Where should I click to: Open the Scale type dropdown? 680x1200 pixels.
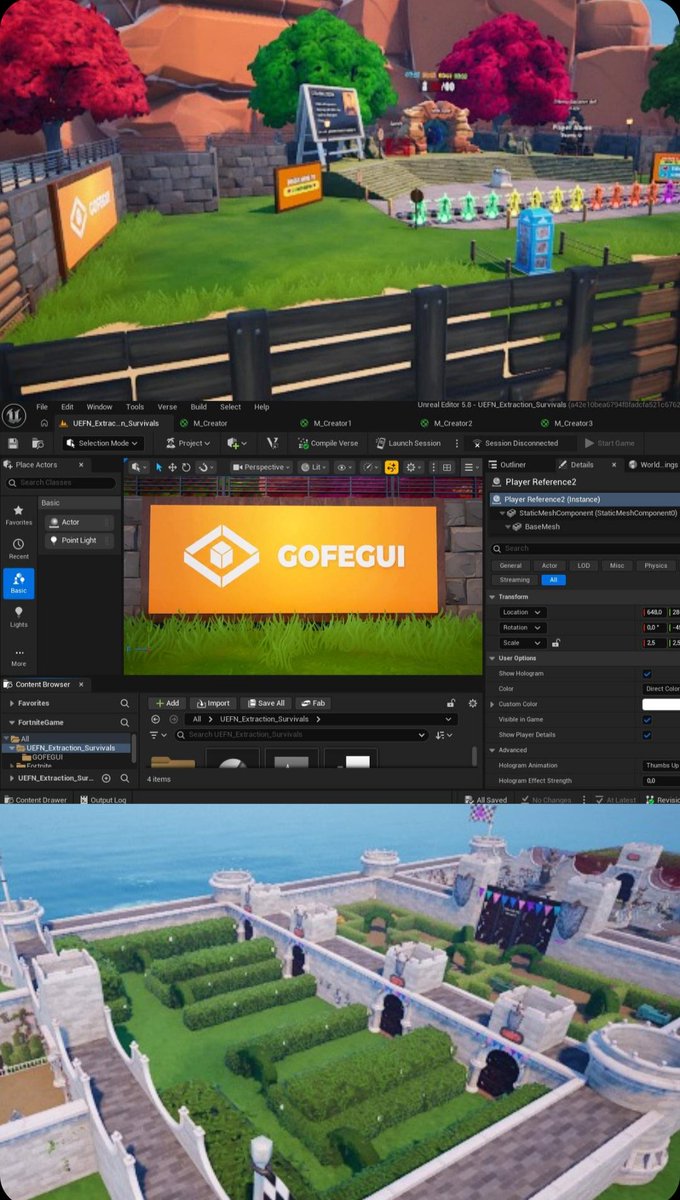[522, 643]
